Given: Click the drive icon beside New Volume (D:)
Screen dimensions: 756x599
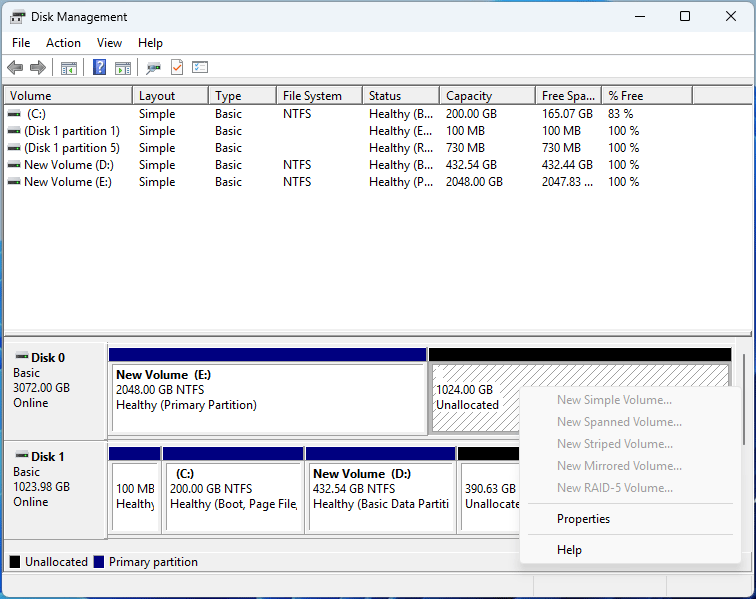Looking at the screenshot, I should click(x=14, y=164).
